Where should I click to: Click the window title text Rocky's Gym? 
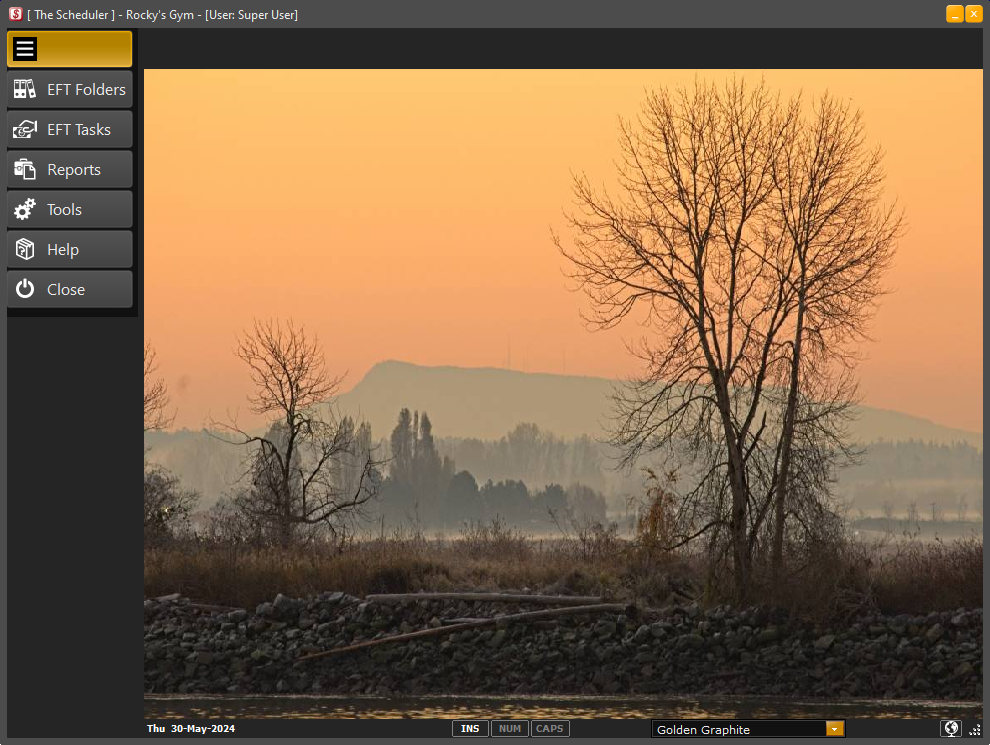(160, 15)
